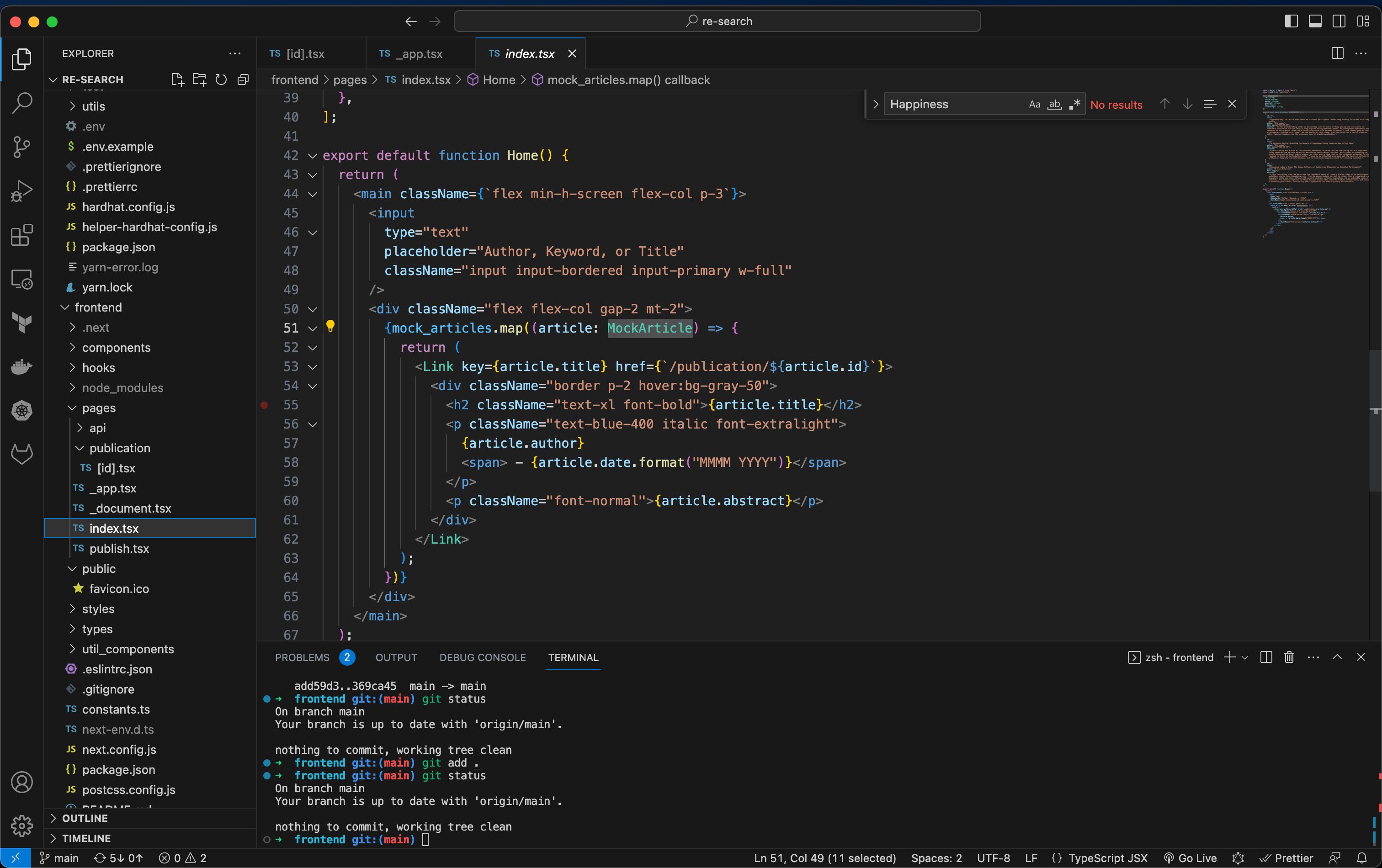The height and width of the screenshot is (868, 1382).
Task: Click Spaces: 2 indentation setting
Action: pyautogui.click(x=936, y=858)
